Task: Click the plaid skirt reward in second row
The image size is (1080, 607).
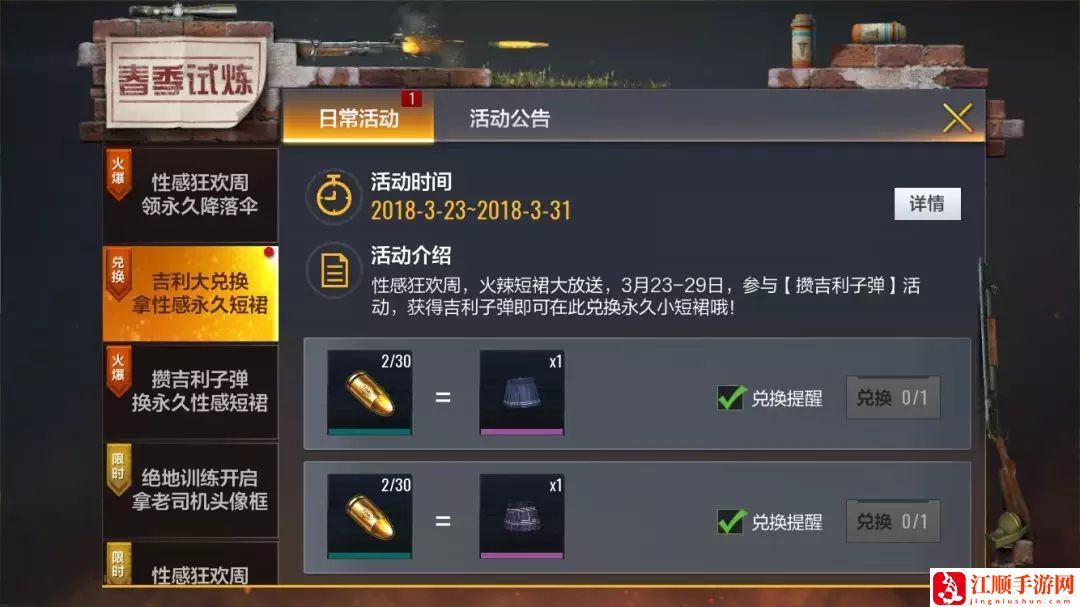Action: tap(521, 516)
